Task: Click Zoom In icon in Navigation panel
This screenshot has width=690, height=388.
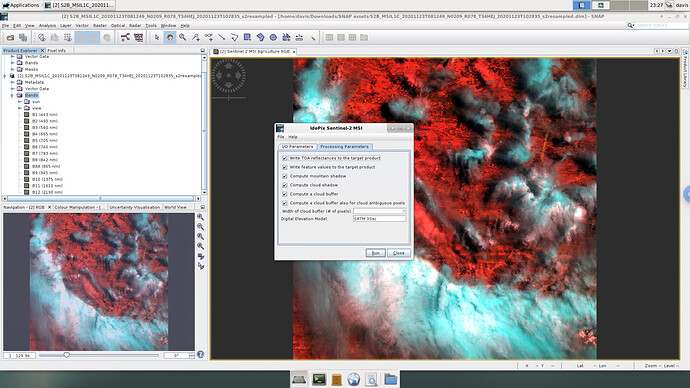Action: point(201,217)
